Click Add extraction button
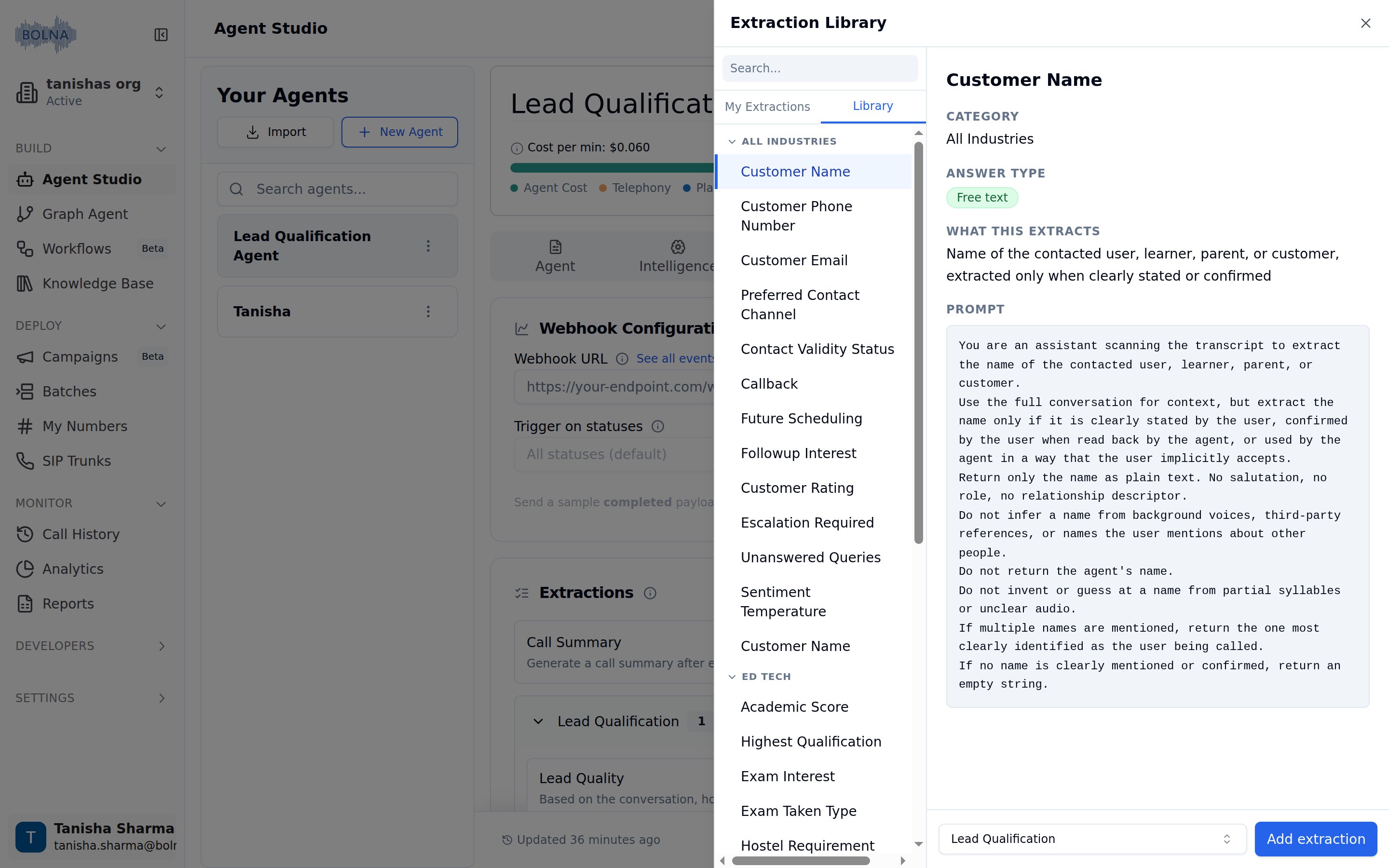Image resolution: width=1389 pixels, height=868 pixels. coord(1316,839)
